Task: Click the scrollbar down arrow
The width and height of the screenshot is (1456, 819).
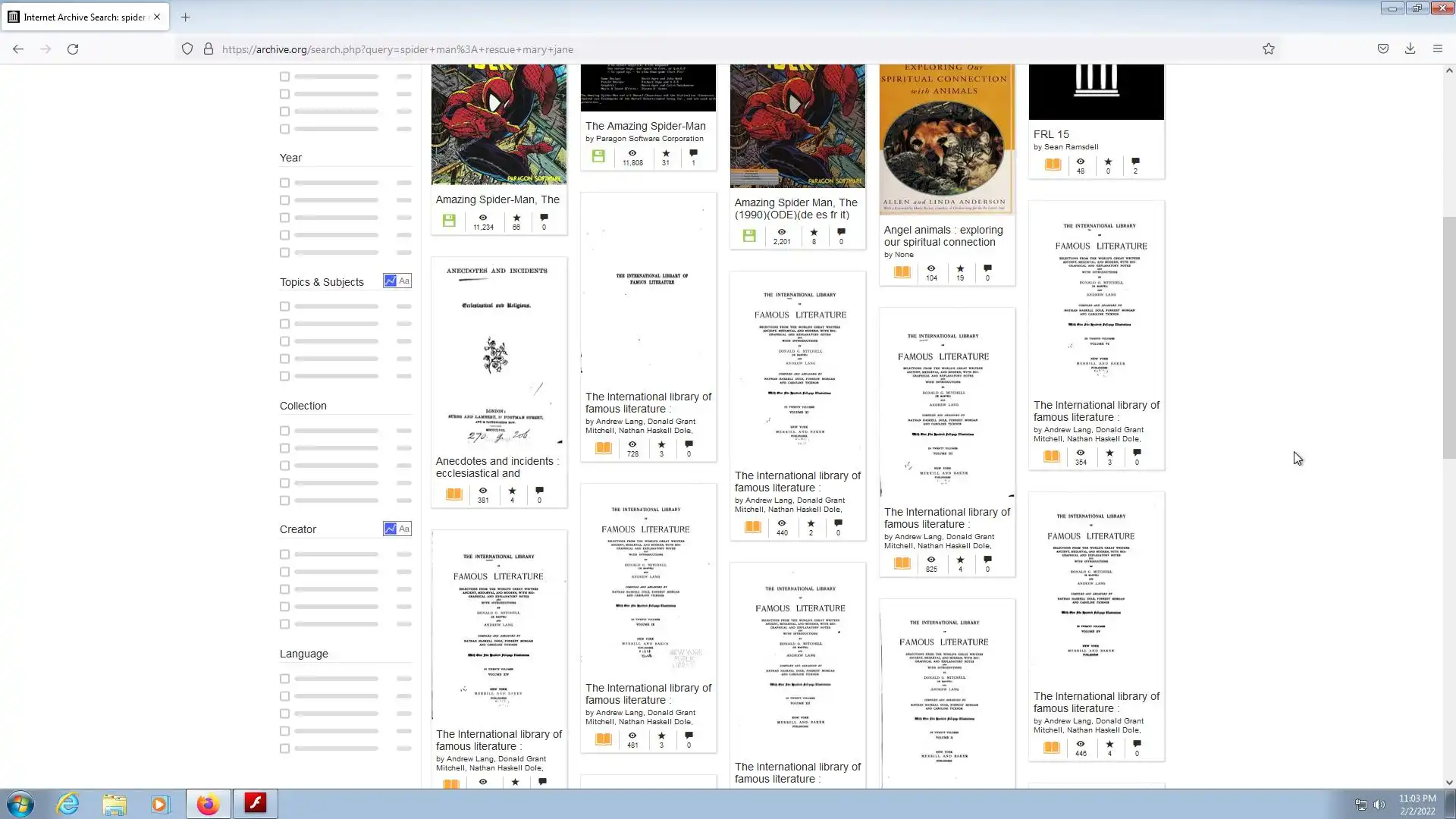Action: pyautogui.click(x=1449, y=783)
